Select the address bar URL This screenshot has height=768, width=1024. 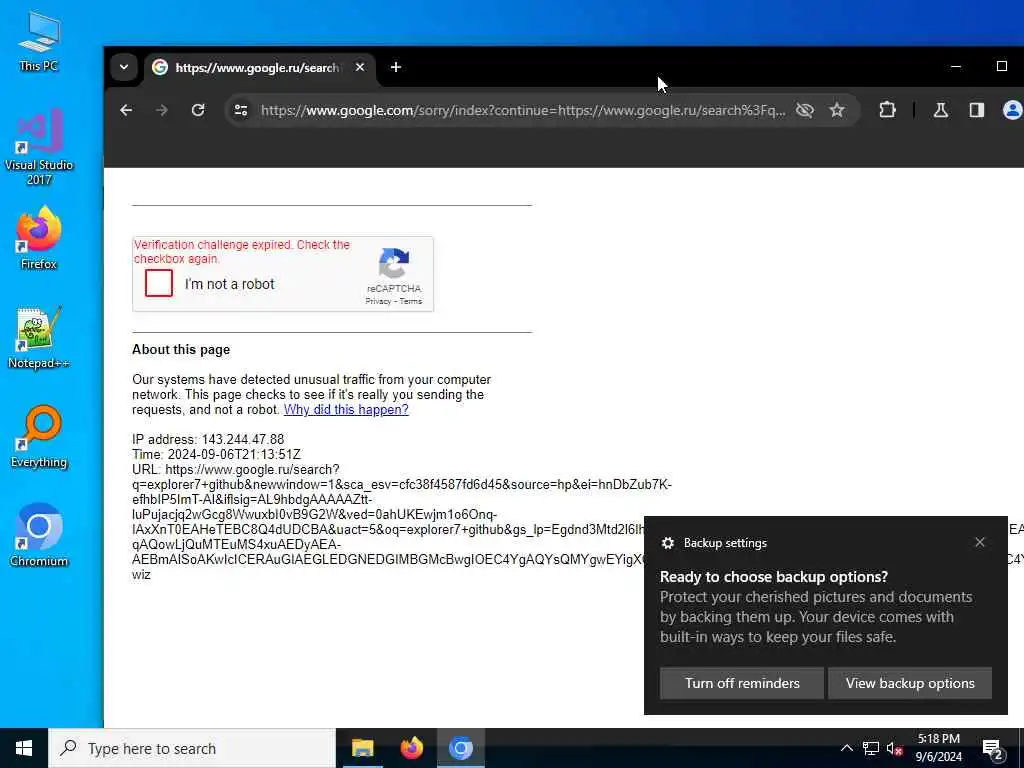point(522,110)
